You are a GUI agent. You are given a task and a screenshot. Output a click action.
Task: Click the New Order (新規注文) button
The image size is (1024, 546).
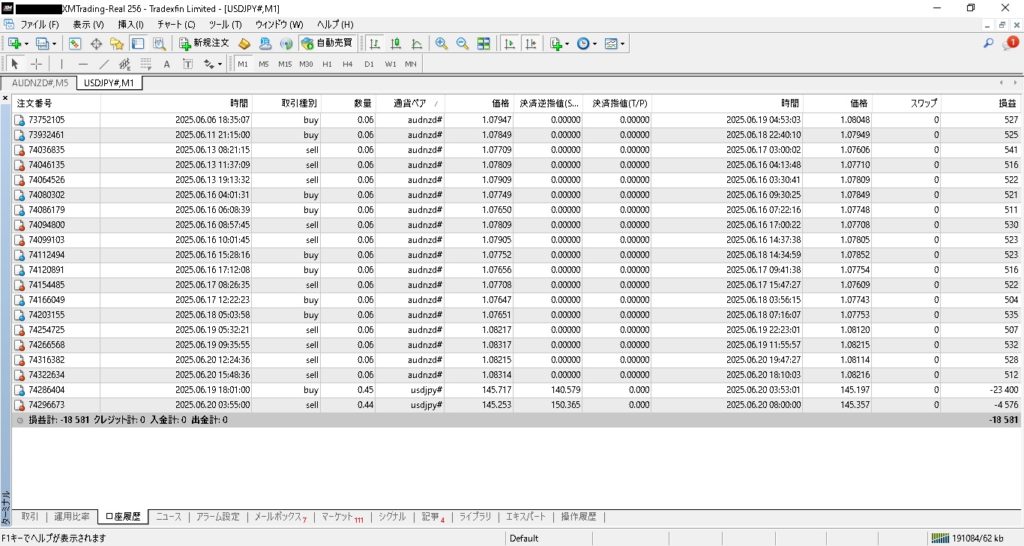(x=204, y=43)
